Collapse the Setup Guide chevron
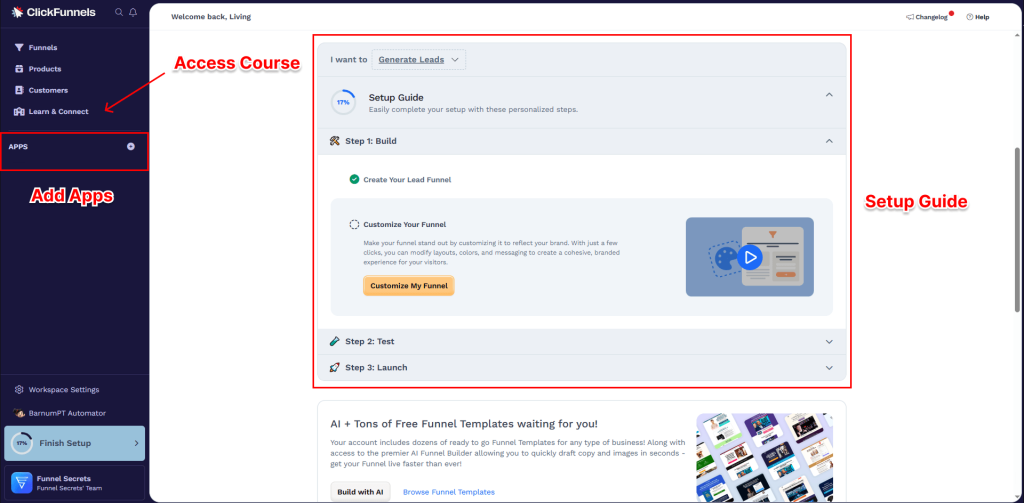The width and height of the screenshot is (1024, 503). 829,95
